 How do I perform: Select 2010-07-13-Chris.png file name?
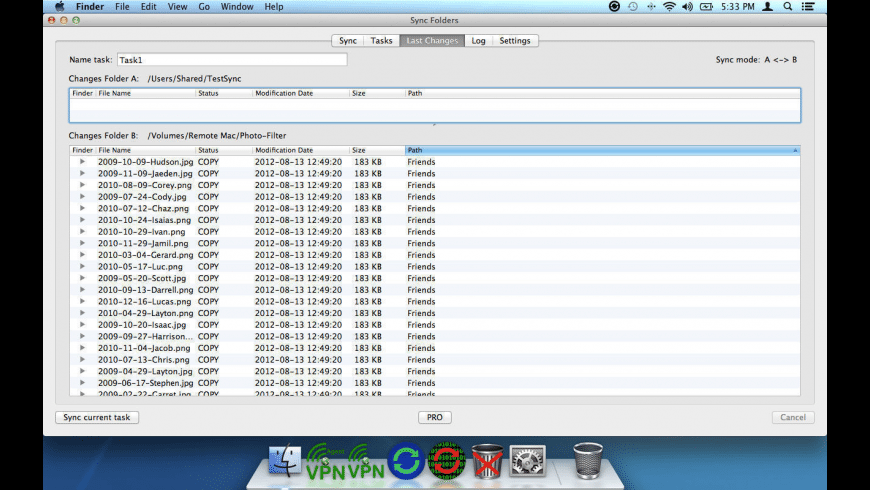coord(144,360)
